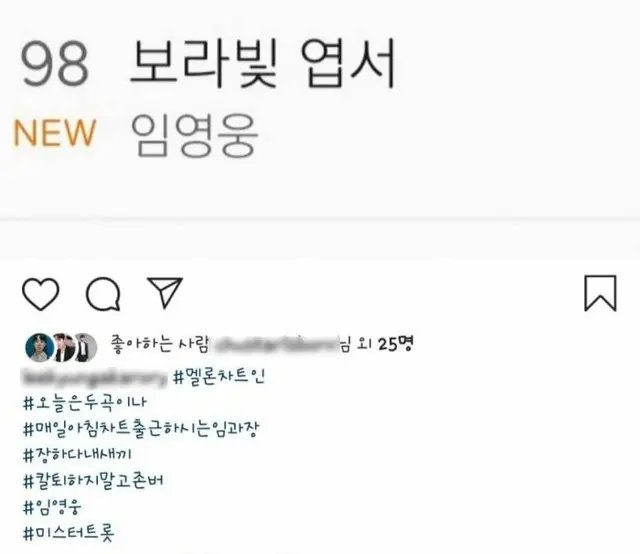This screenshot has height=554, width=640.
Task: Open the third liker's avatar
Action: point(86,347)
